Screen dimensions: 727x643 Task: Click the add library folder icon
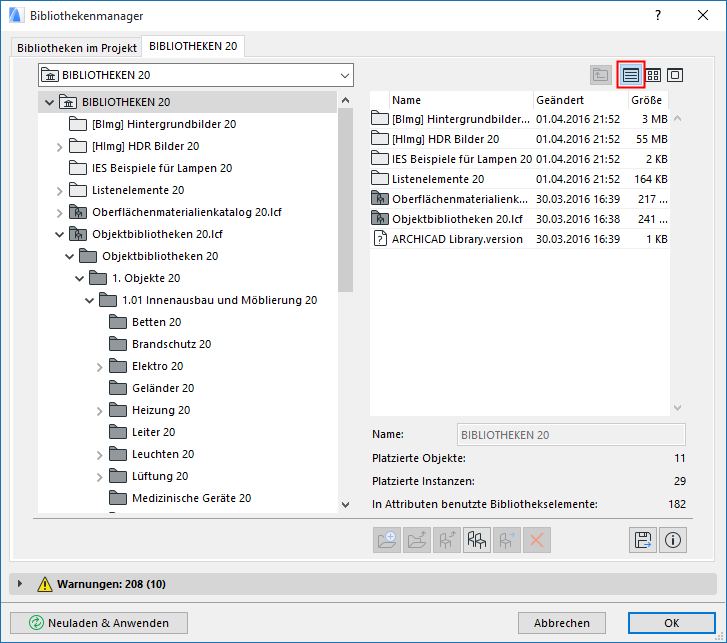pyautogui.click(x=387, y=540)
